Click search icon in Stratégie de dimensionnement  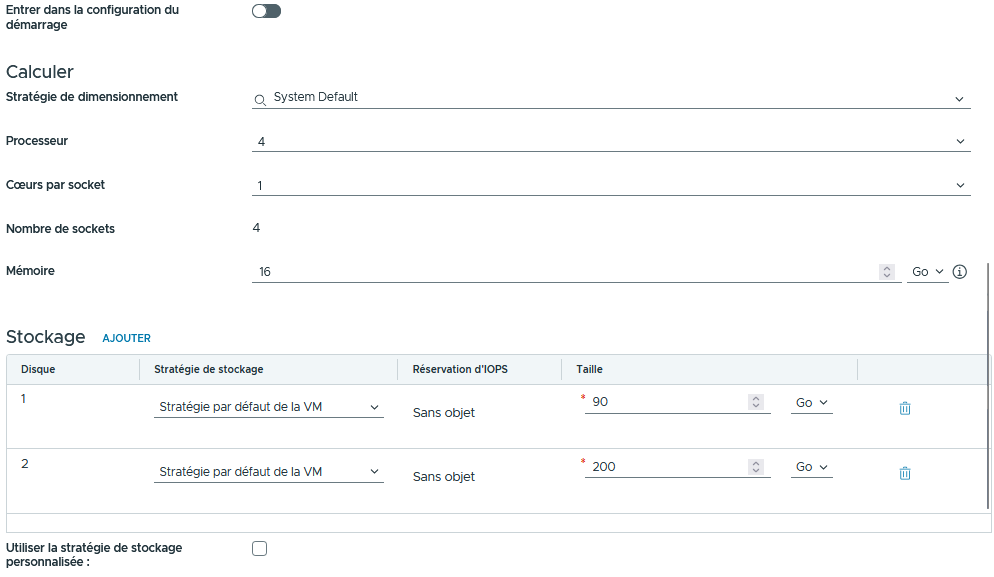(260, 99)
